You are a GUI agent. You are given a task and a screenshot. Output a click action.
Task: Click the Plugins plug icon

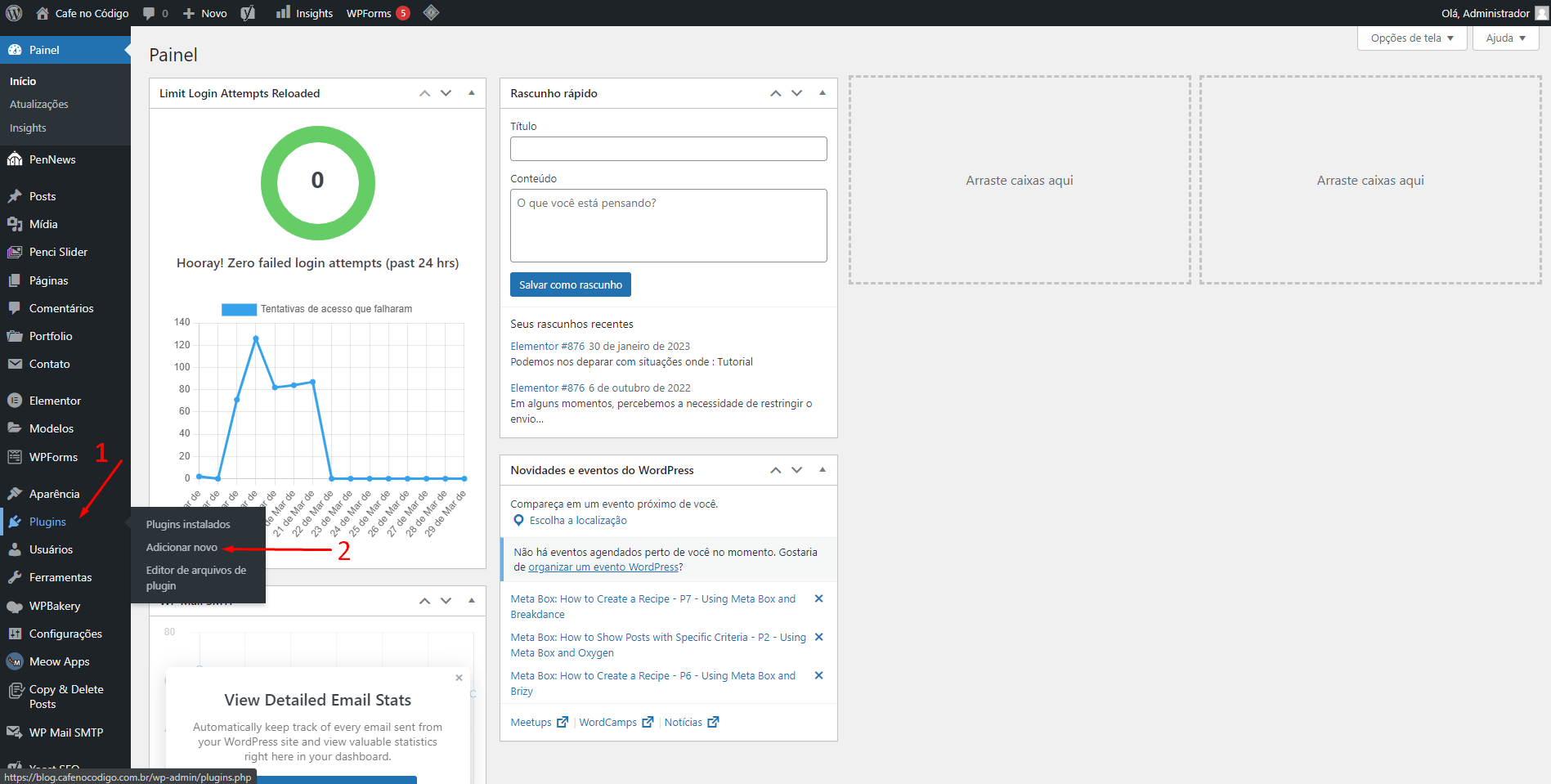(x=15, y=522)
